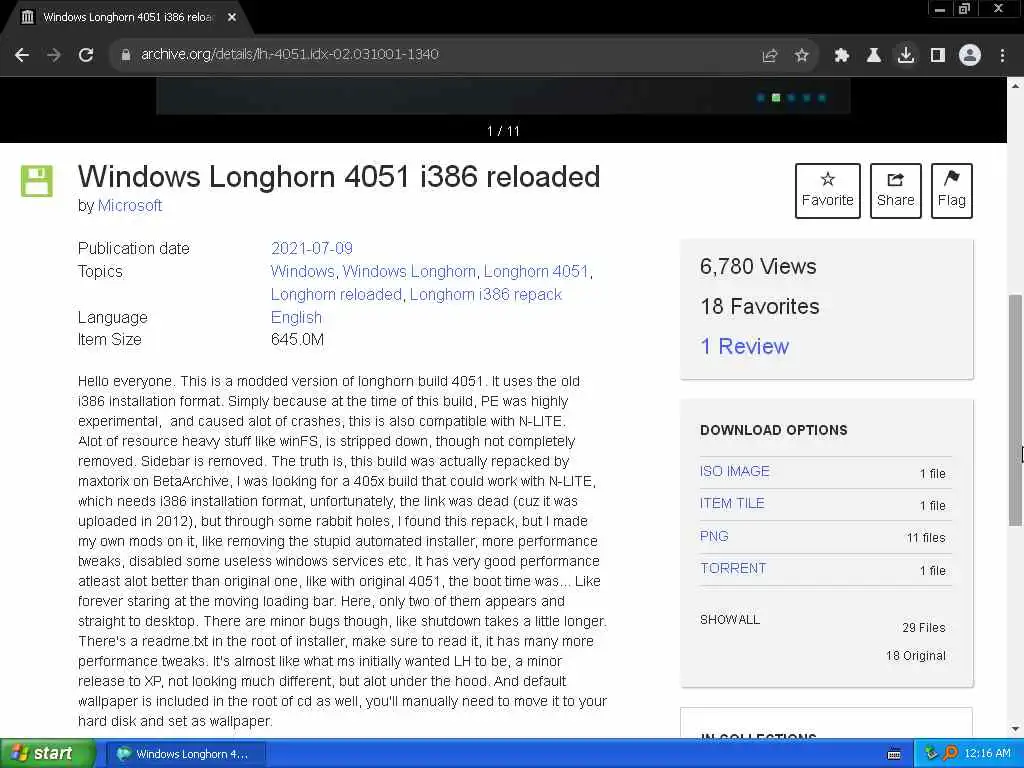This screenshot has width=1024, height=768.
Task: Click the '18 Favorites' text
Action: pos(760,306)
